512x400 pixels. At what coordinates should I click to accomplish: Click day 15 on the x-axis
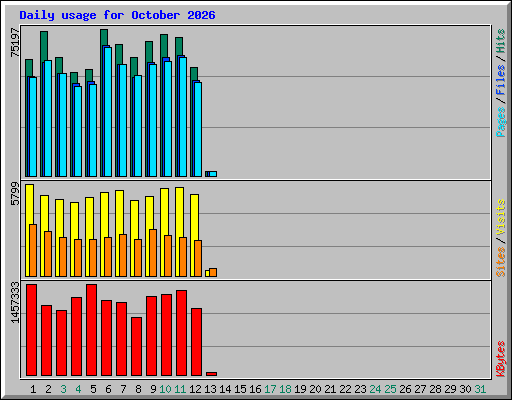pyautogui.click(x=240, y=389)
